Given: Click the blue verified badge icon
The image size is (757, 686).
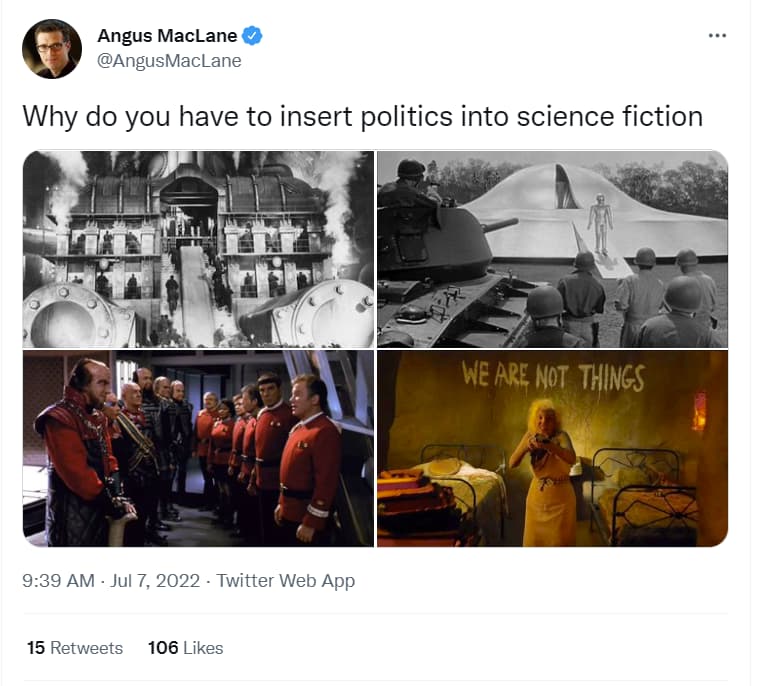Looking at the screenshot, I should coord(252,36).
